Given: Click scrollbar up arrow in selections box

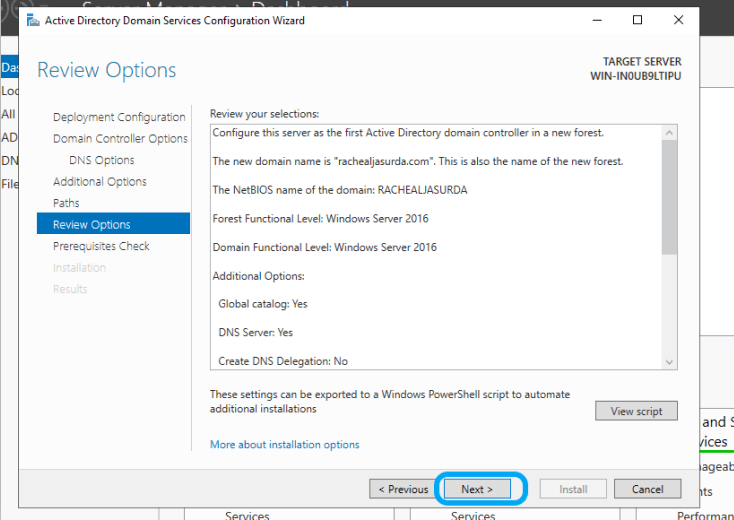Looking at the screenshot, I should coord(669,133).
